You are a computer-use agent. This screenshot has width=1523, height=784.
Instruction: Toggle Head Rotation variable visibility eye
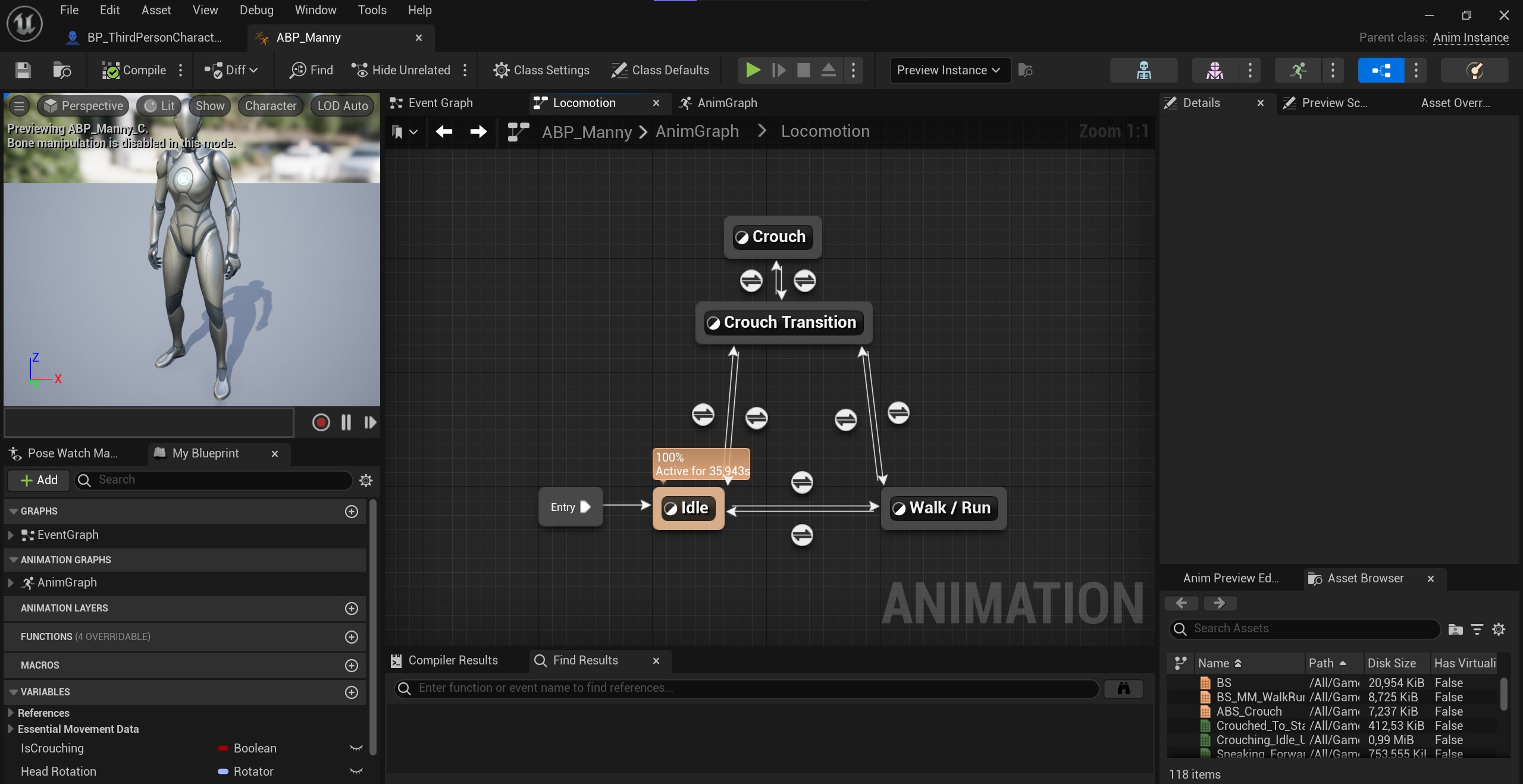(356, 772)
